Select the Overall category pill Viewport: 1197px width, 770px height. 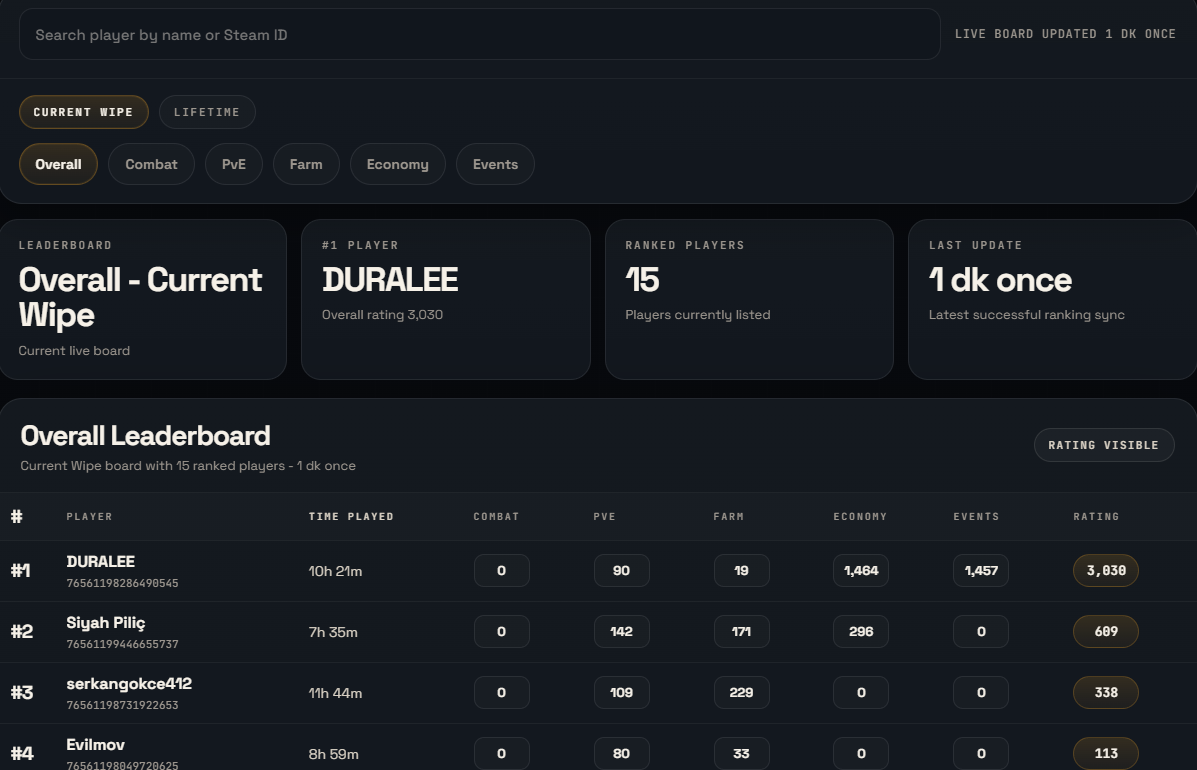pyautogui.click(x=58, y=164)
